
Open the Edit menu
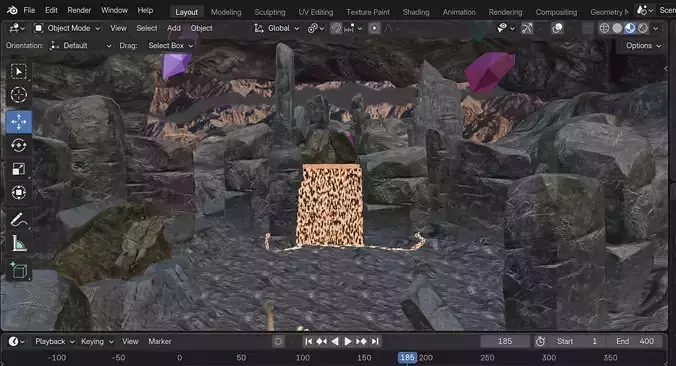pos(51,10)
